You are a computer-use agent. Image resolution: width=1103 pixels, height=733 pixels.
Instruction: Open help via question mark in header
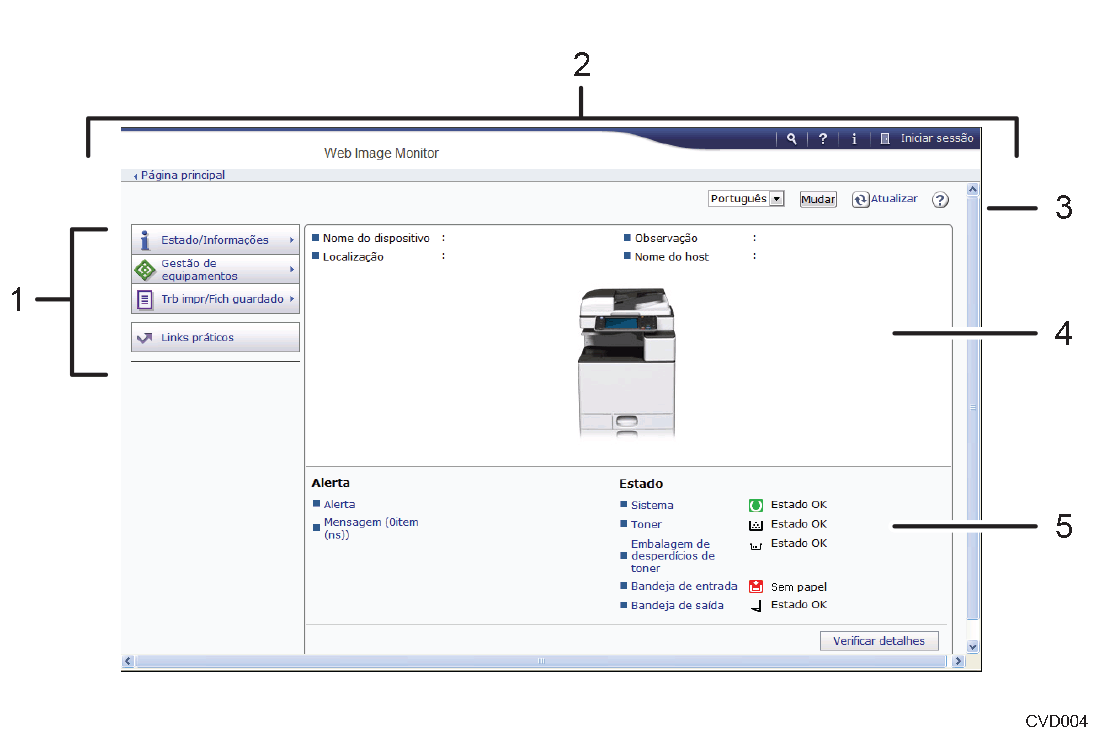tap(822, 139)
